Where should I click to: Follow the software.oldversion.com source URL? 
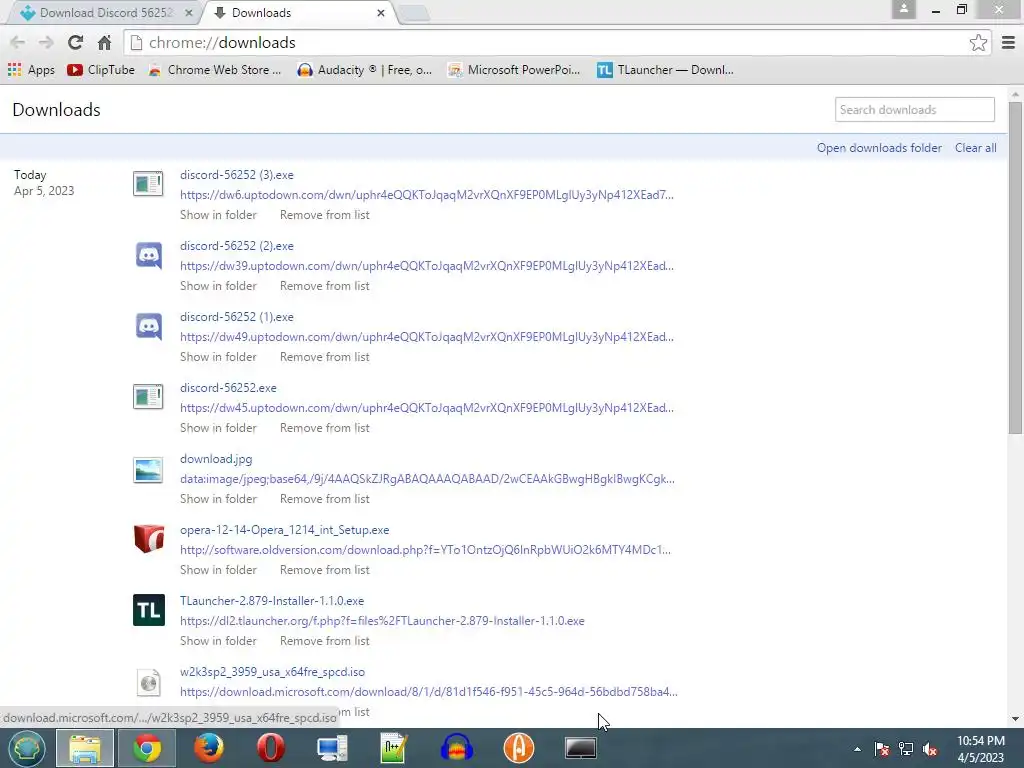[425, 550]
